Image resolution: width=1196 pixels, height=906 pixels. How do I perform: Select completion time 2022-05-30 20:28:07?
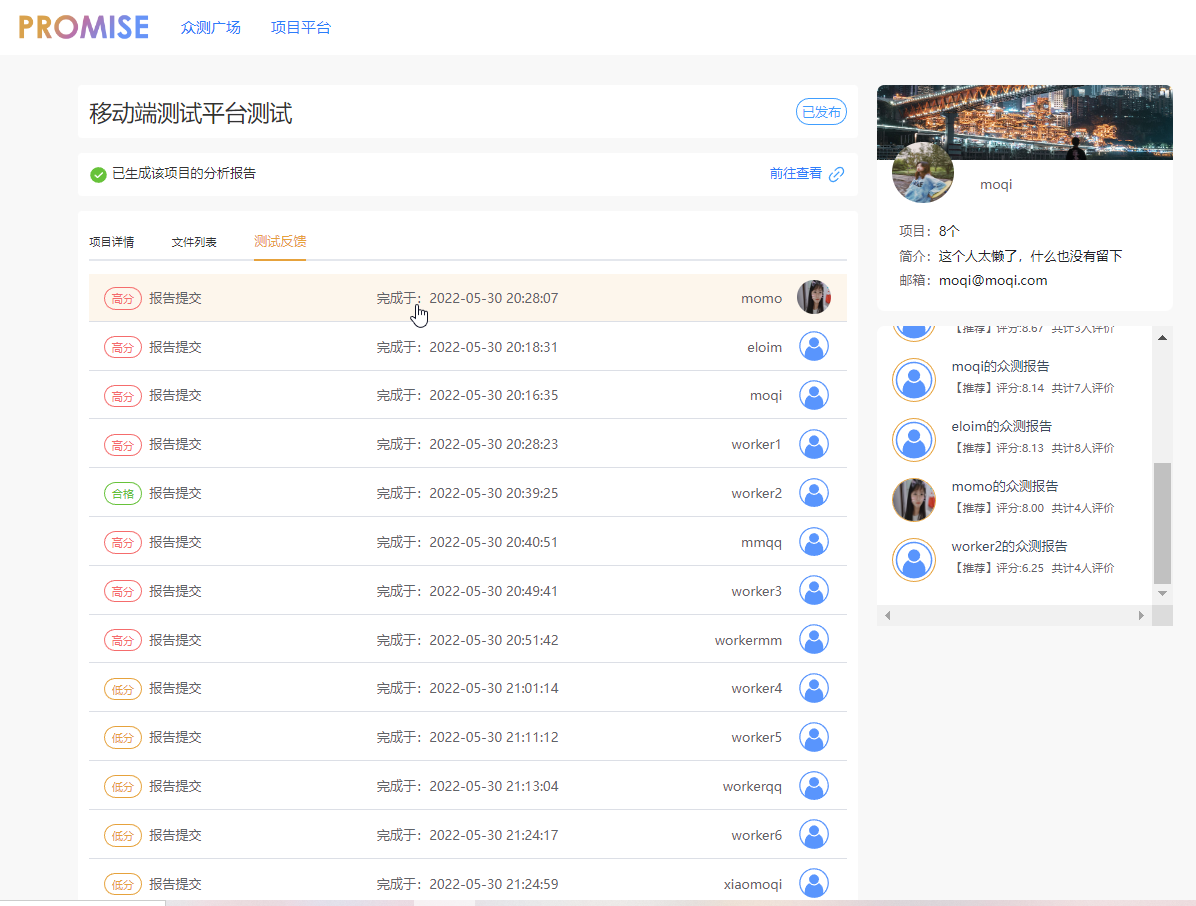tap(494, 298)
